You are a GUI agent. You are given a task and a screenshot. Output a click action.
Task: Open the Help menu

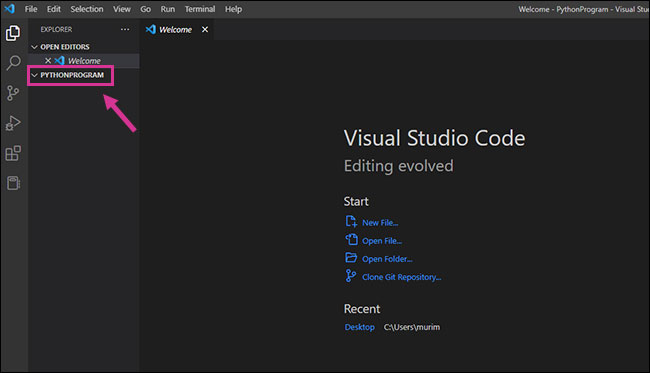233,9
